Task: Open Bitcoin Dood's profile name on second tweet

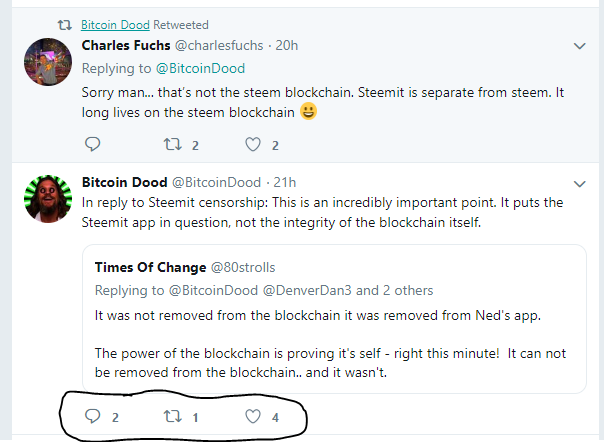Action: [x=124, y=182]
